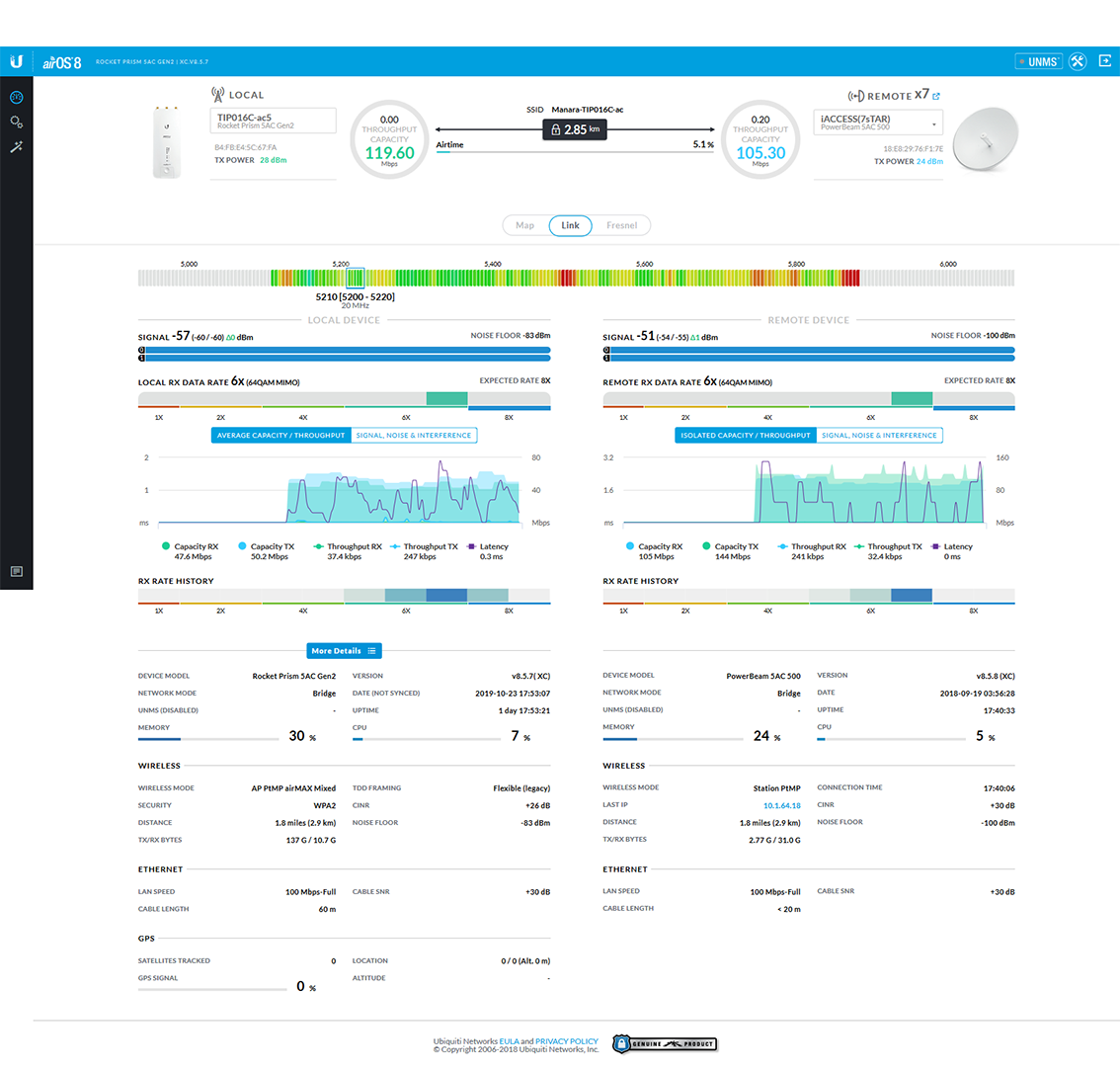
Task: Toggle remote Latency 0 ms legend
Action: [952, 551]
